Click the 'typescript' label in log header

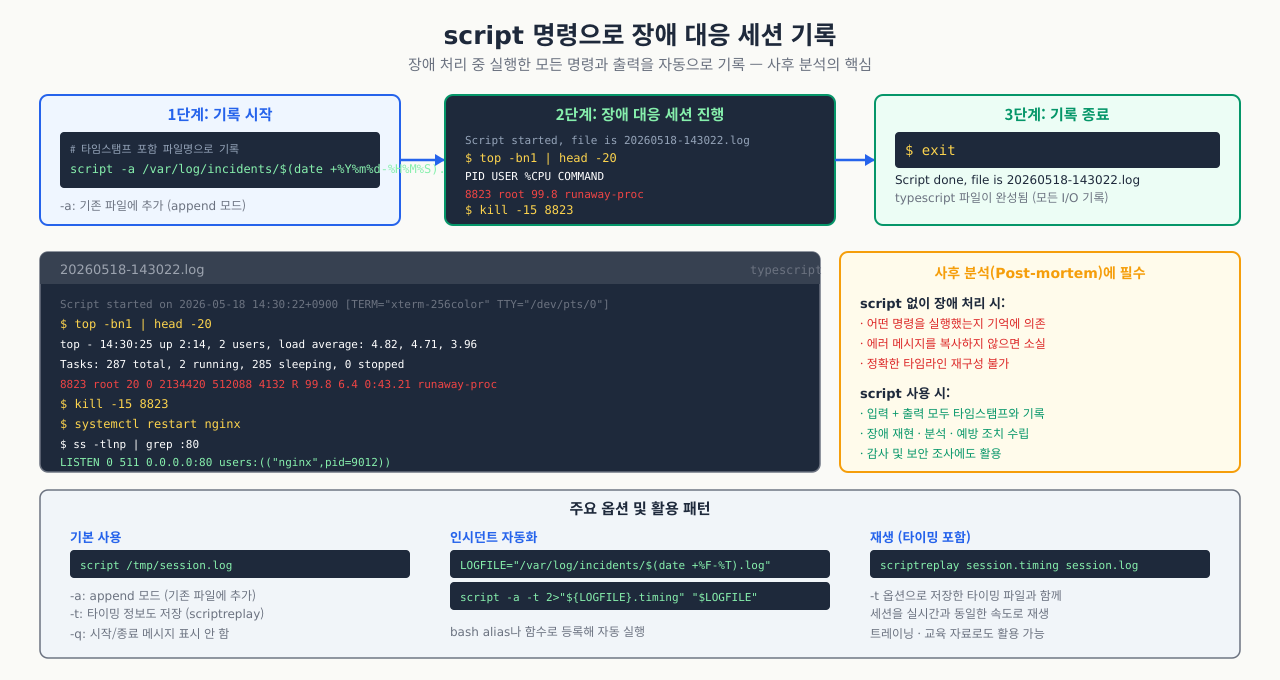[785, 270]
